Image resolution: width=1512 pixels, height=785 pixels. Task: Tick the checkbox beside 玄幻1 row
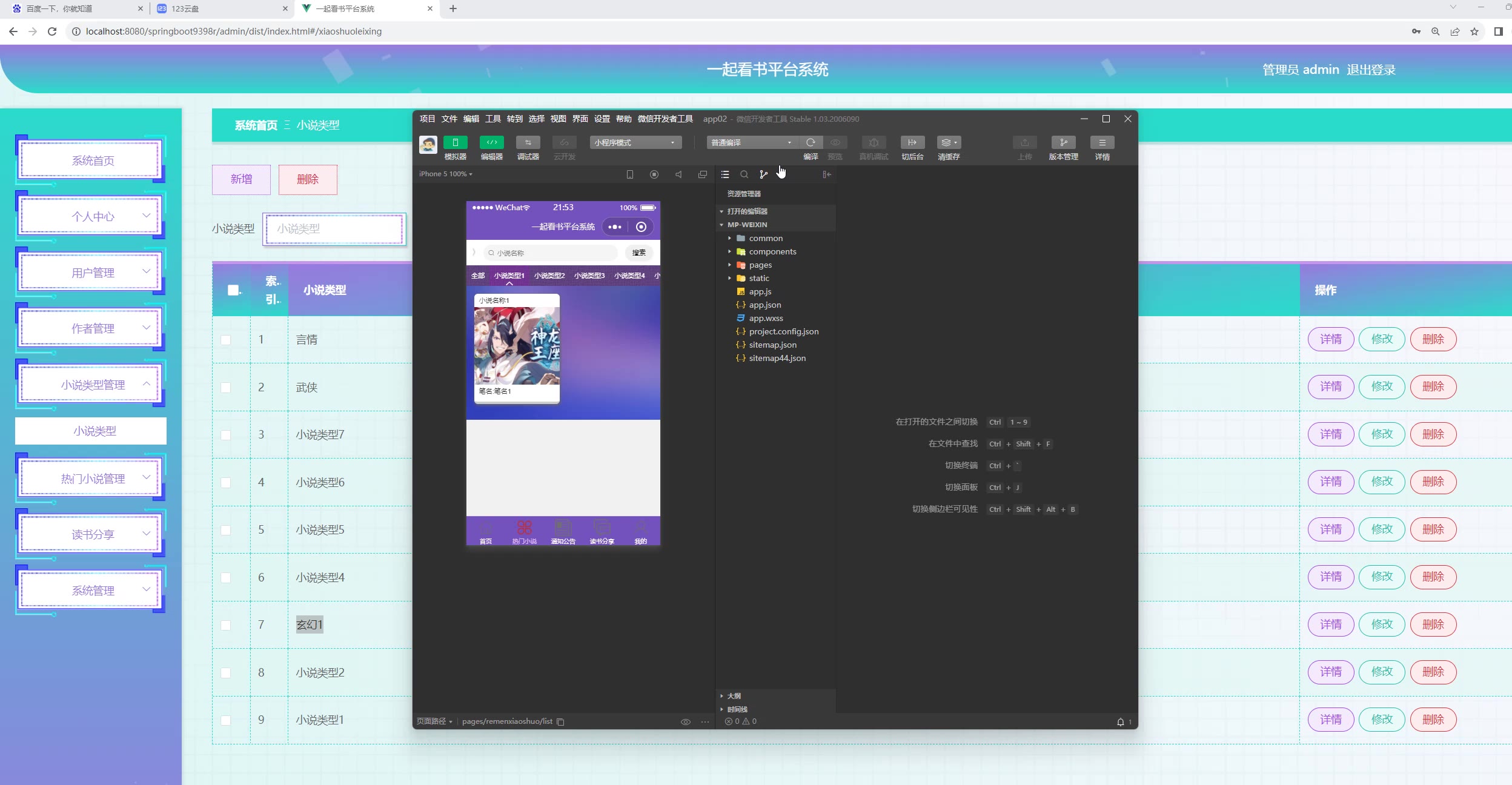pos(226,625)
